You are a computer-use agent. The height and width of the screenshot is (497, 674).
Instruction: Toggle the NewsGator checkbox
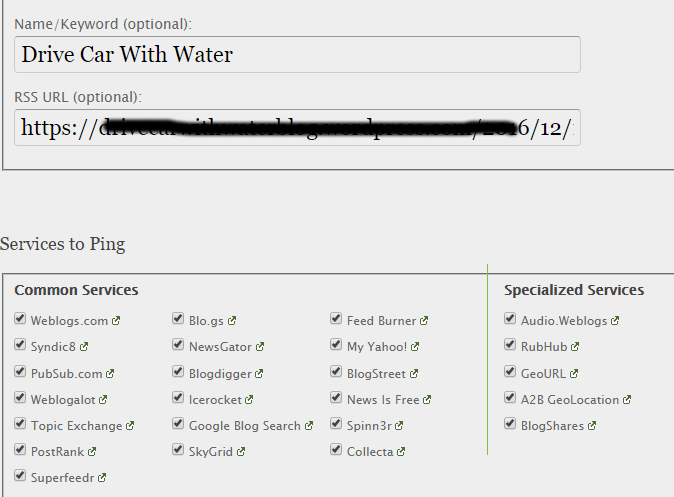pyautogui.click(x=179, y=346)
